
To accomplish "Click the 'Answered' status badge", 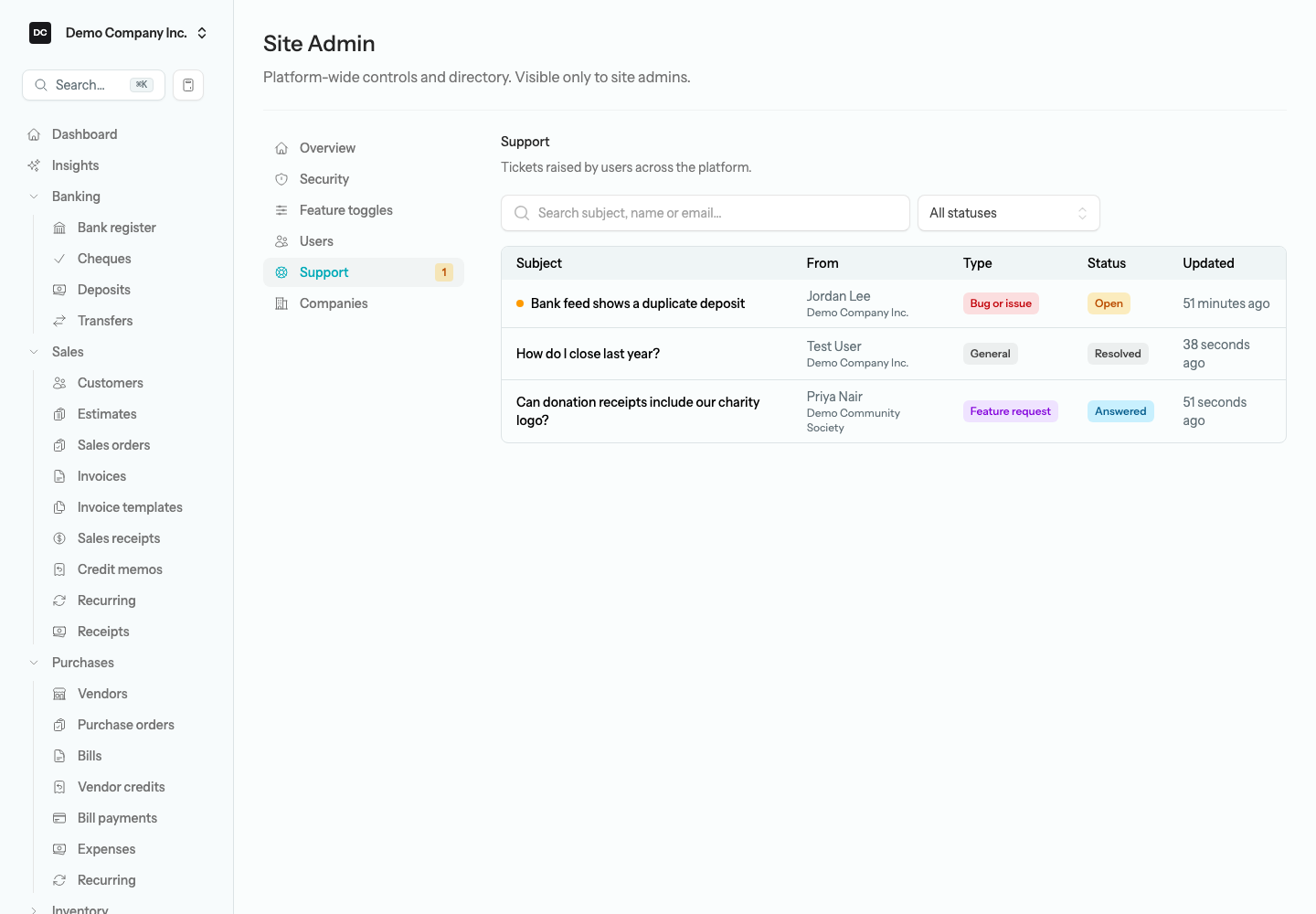I will click(1120, 411).
